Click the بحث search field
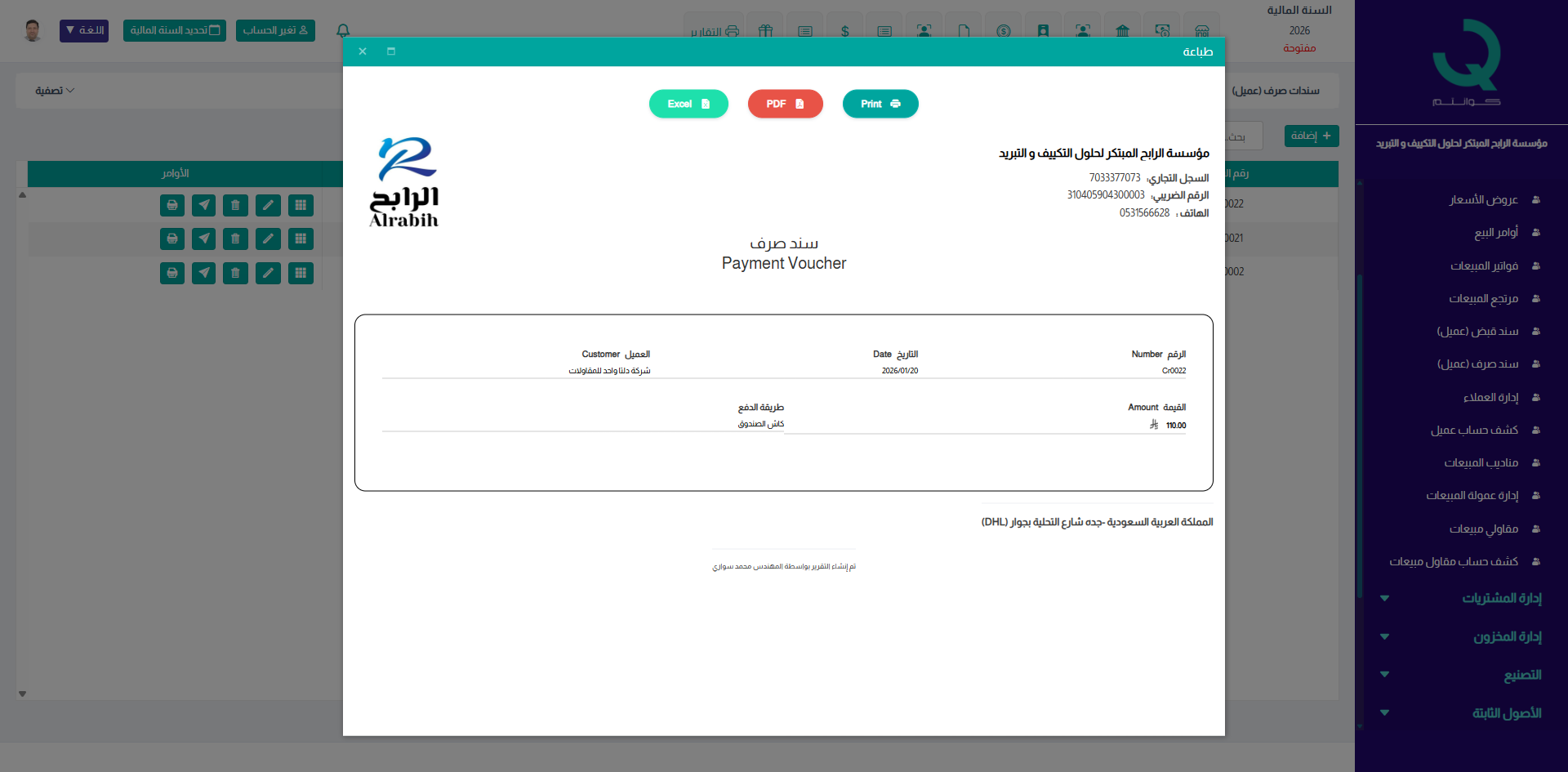The height and width of the screenshot is (772, 1568). click(x=1241, y=136)
